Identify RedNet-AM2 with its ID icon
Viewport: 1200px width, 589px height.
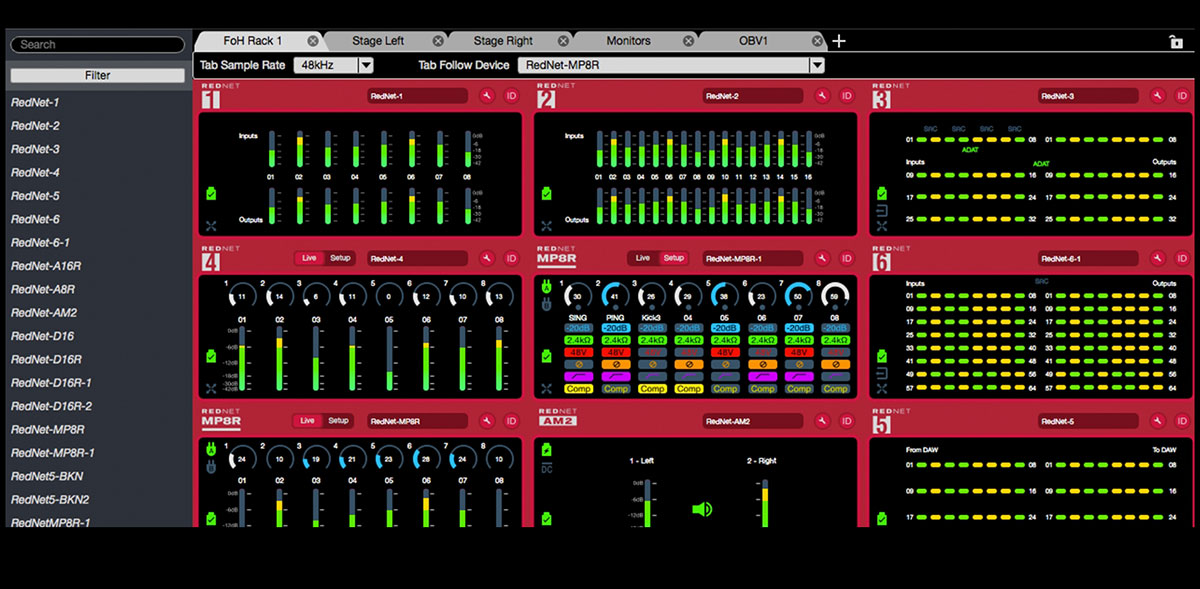coord(847,421)
